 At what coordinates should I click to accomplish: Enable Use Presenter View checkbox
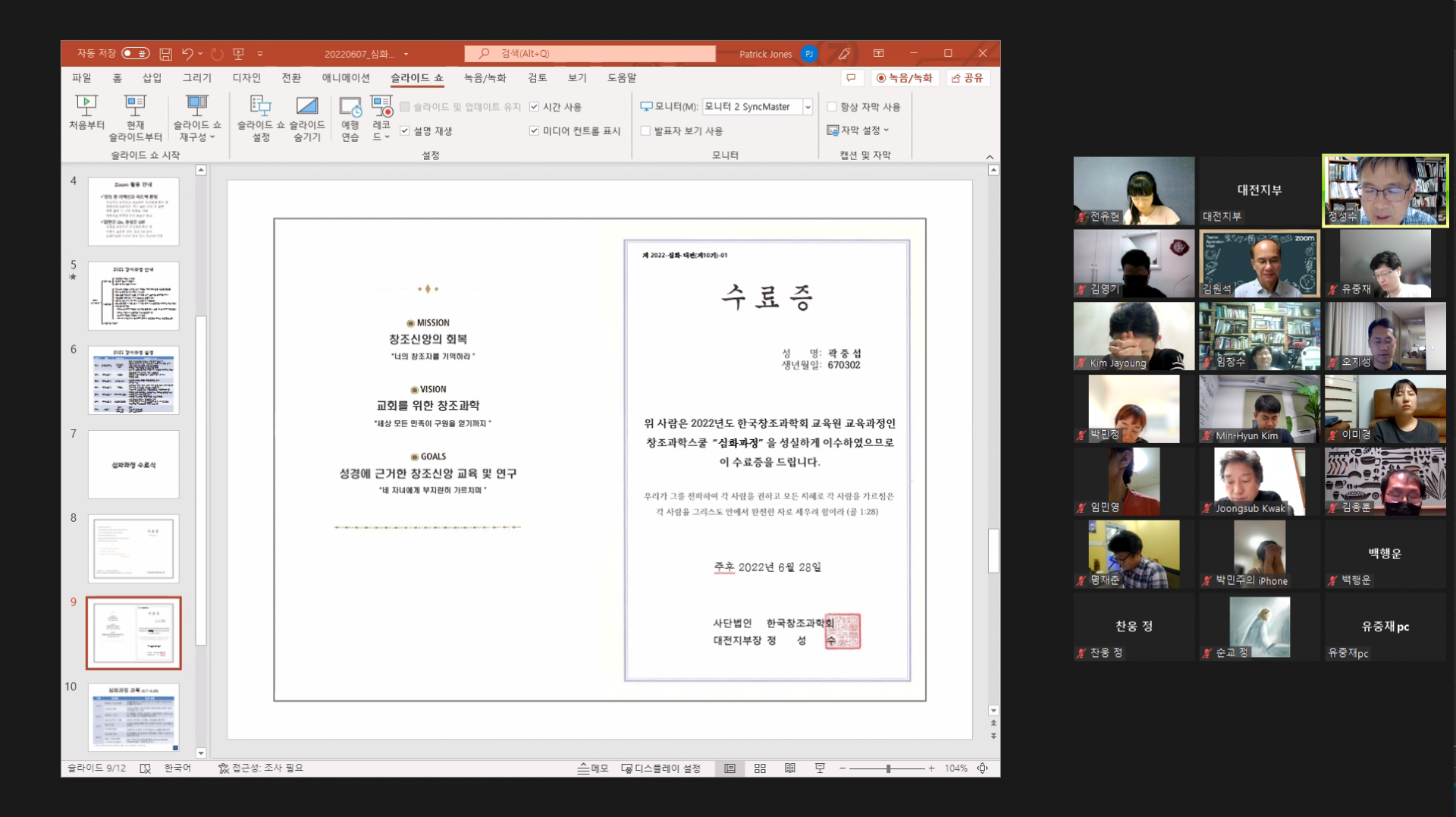645,130
